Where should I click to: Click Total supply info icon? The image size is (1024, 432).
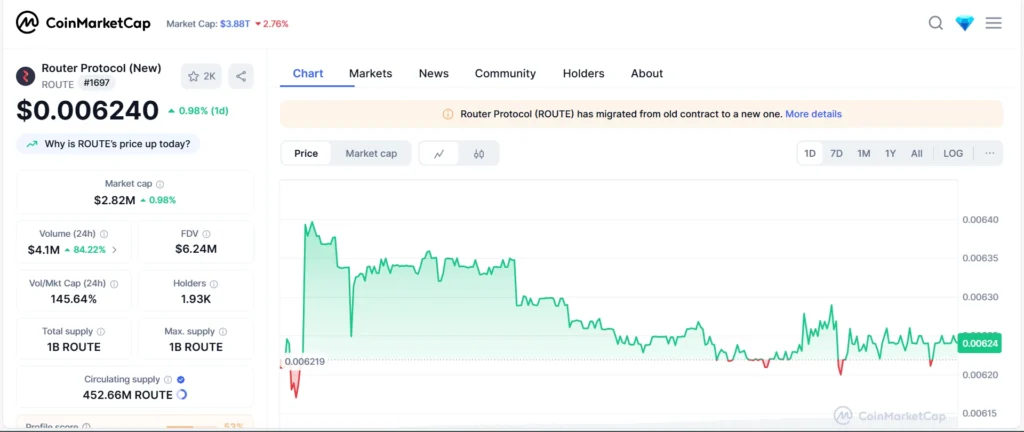pyautogui.click(x=101, y=332)
